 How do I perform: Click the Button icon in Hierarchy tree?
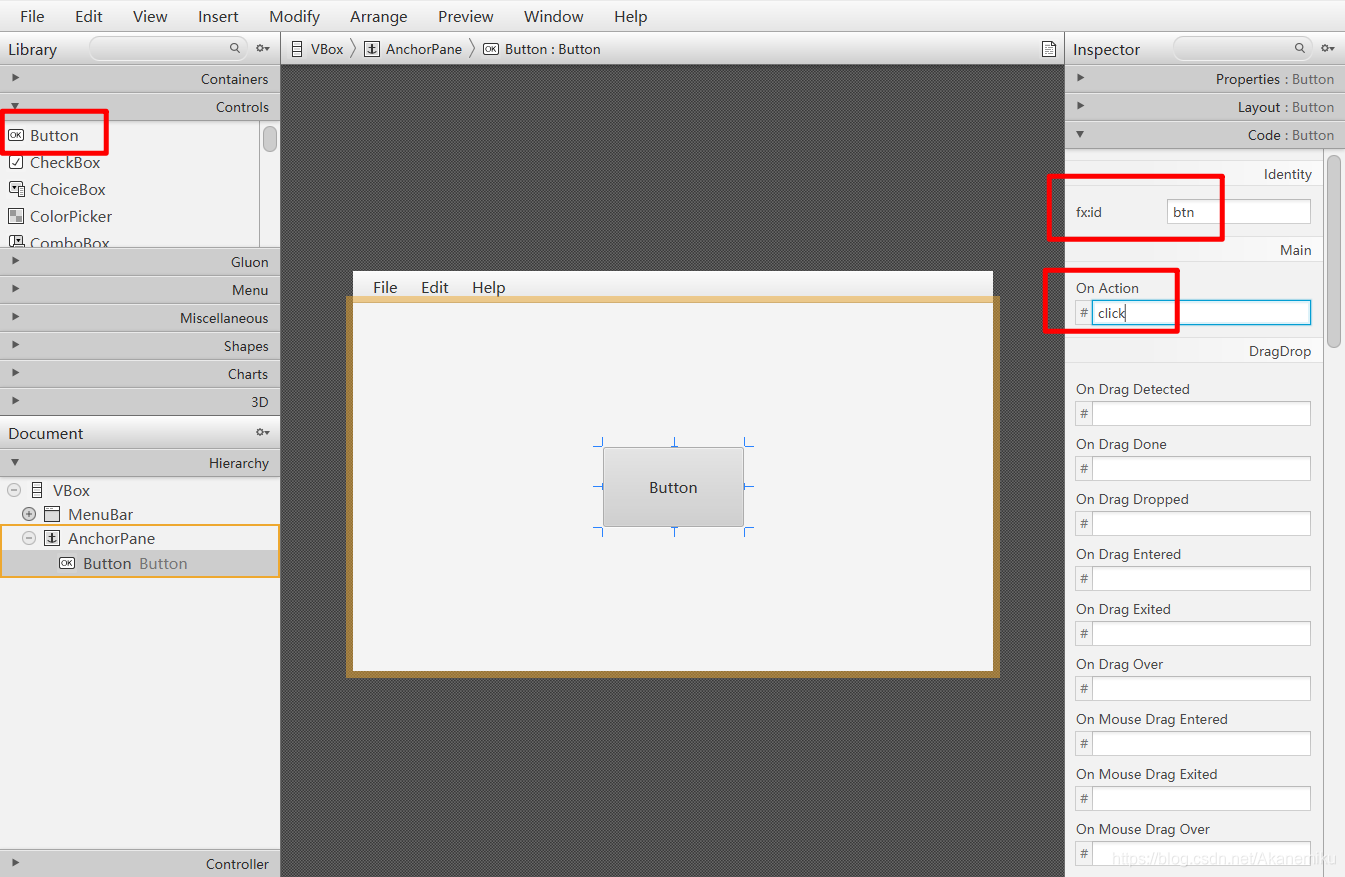[x=67, y=563]
